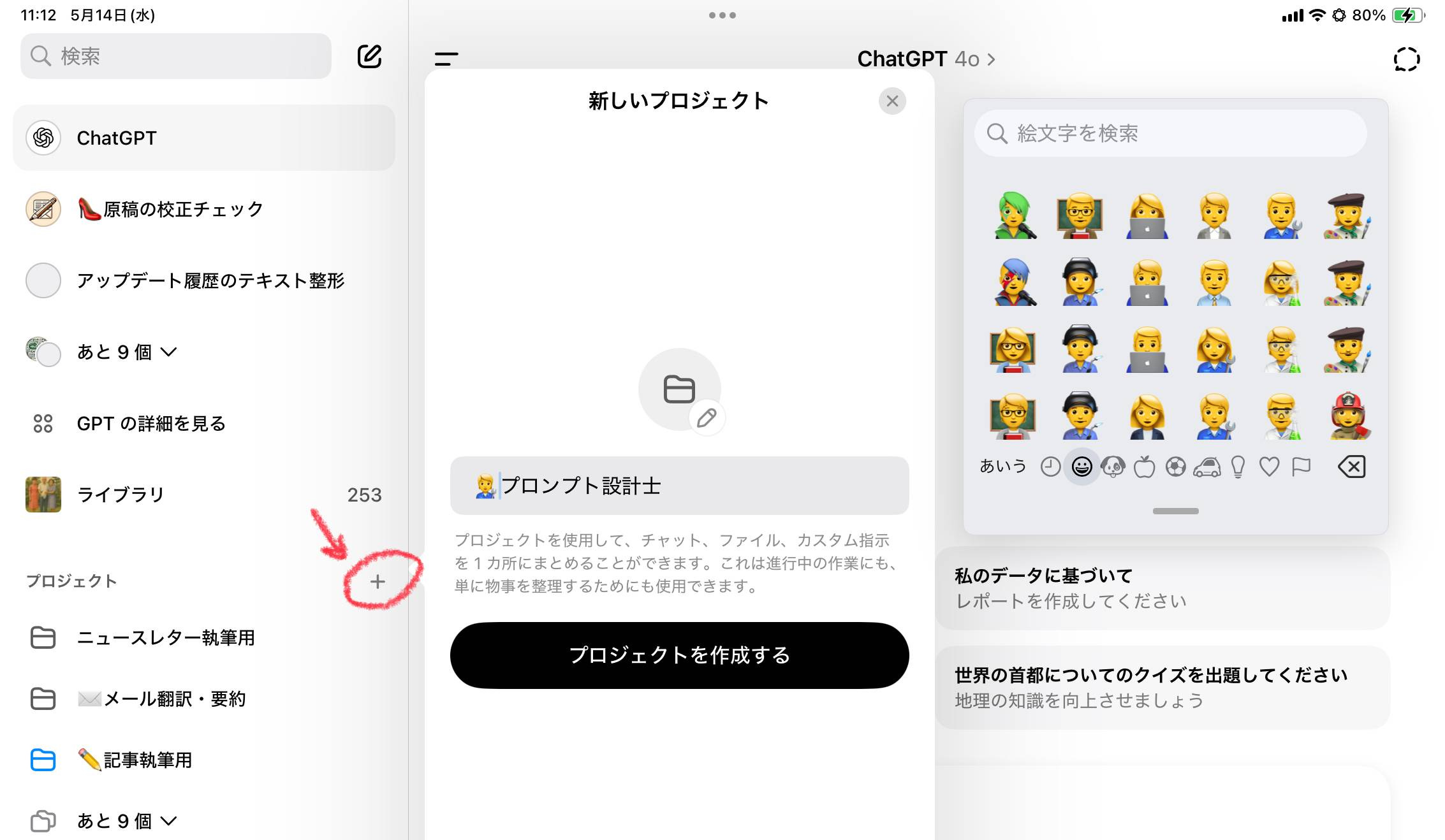Pick the long-haired woman mechanic emoji with wrench
The height and width of the screenshot is (840, 1445).
[1214, 349]
